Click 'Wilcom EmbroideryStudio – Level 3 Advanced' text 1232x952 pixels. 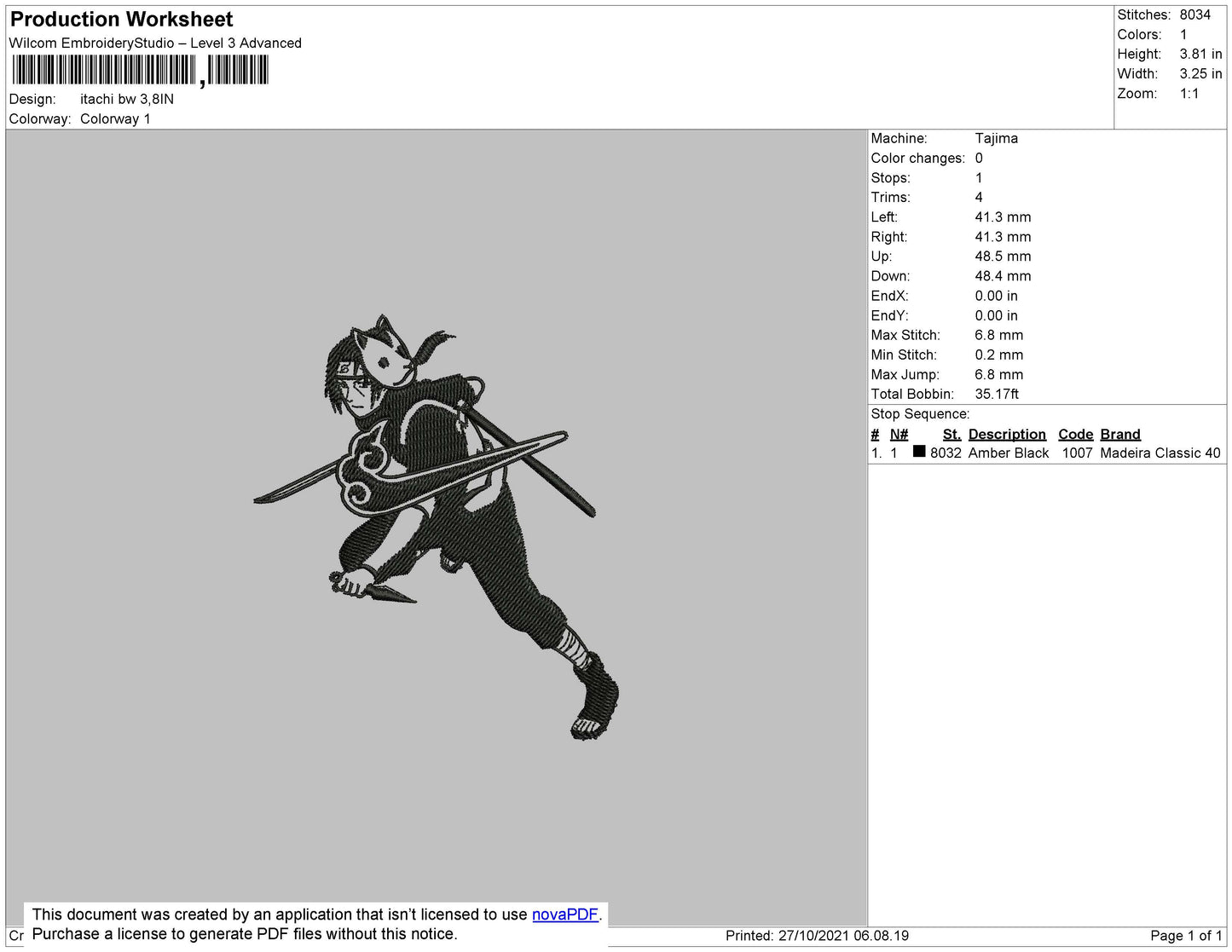155,43
